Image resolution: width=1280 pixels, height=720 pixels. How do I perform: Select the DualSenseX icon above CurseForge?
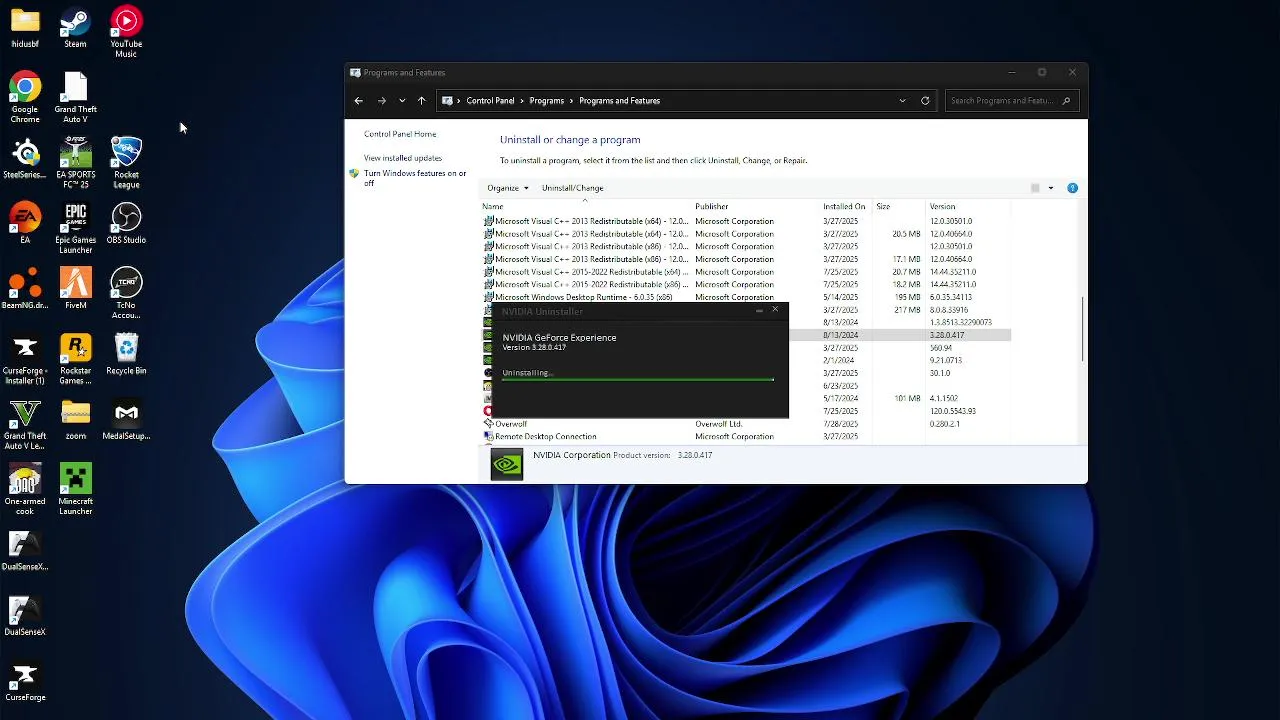click(x=25, y=615)
